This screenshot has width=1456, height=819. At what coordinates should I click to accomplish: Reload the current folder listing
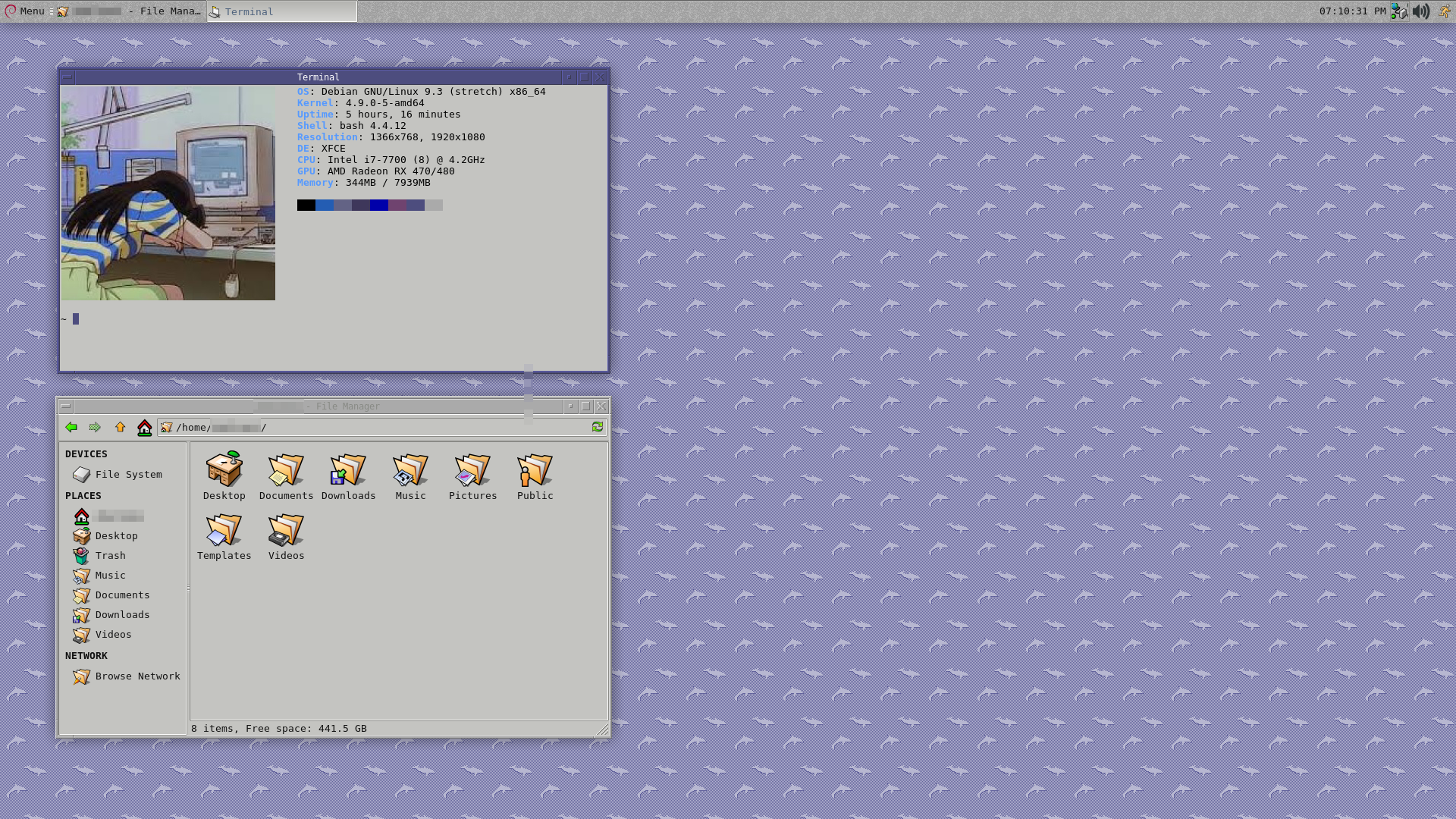pyautogui.click(x=598, y=427)
